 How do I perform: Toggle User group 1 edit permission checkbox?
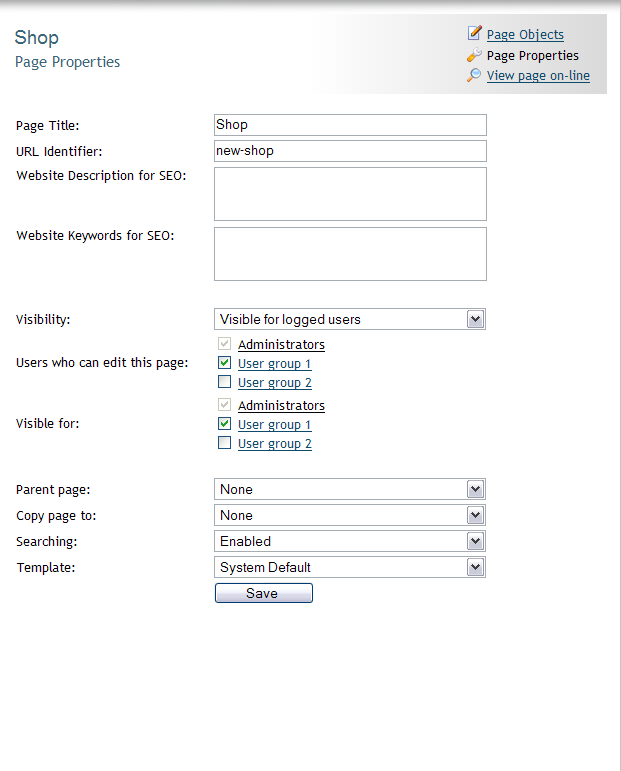click(225, 363)
